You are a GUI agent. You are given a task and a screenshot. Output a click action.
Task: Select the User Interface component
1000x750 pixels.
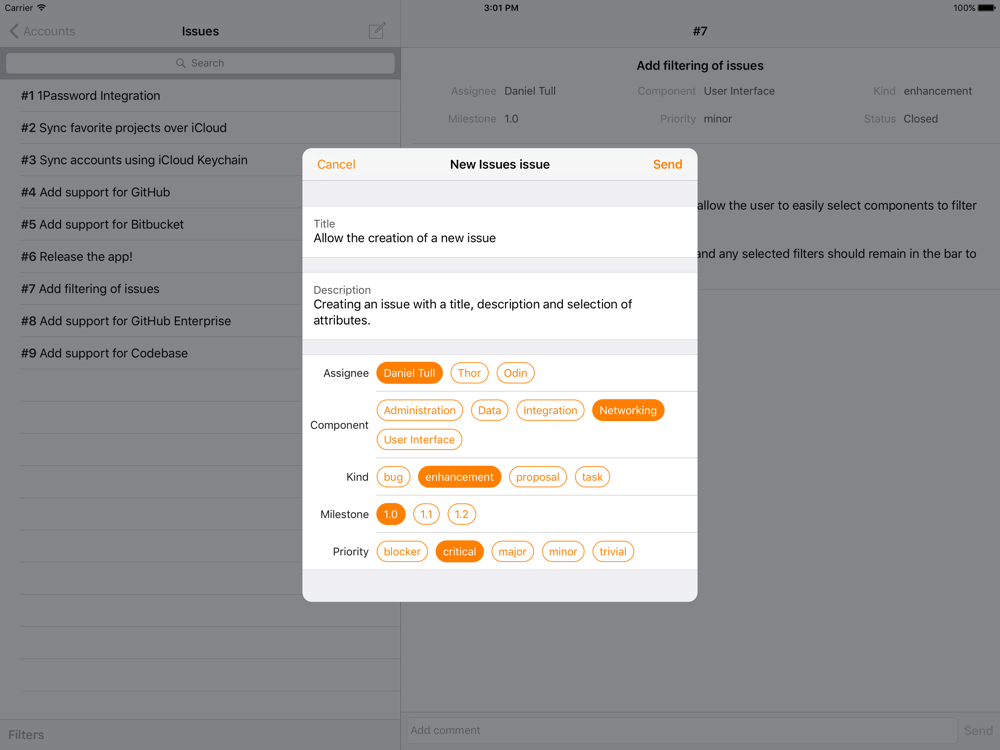point(419,439)
